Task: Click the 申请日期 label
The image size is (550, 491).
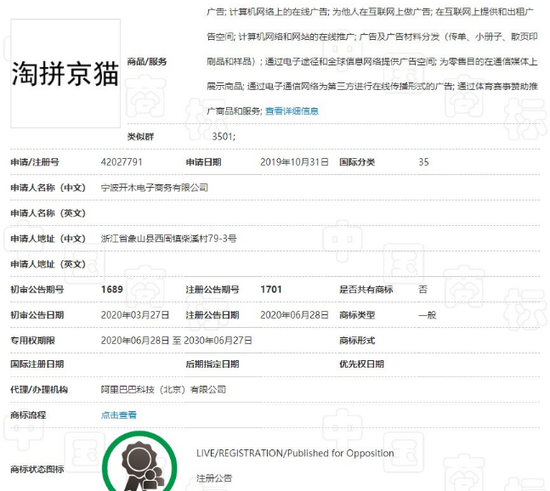Action: click(x=203, y=162)
